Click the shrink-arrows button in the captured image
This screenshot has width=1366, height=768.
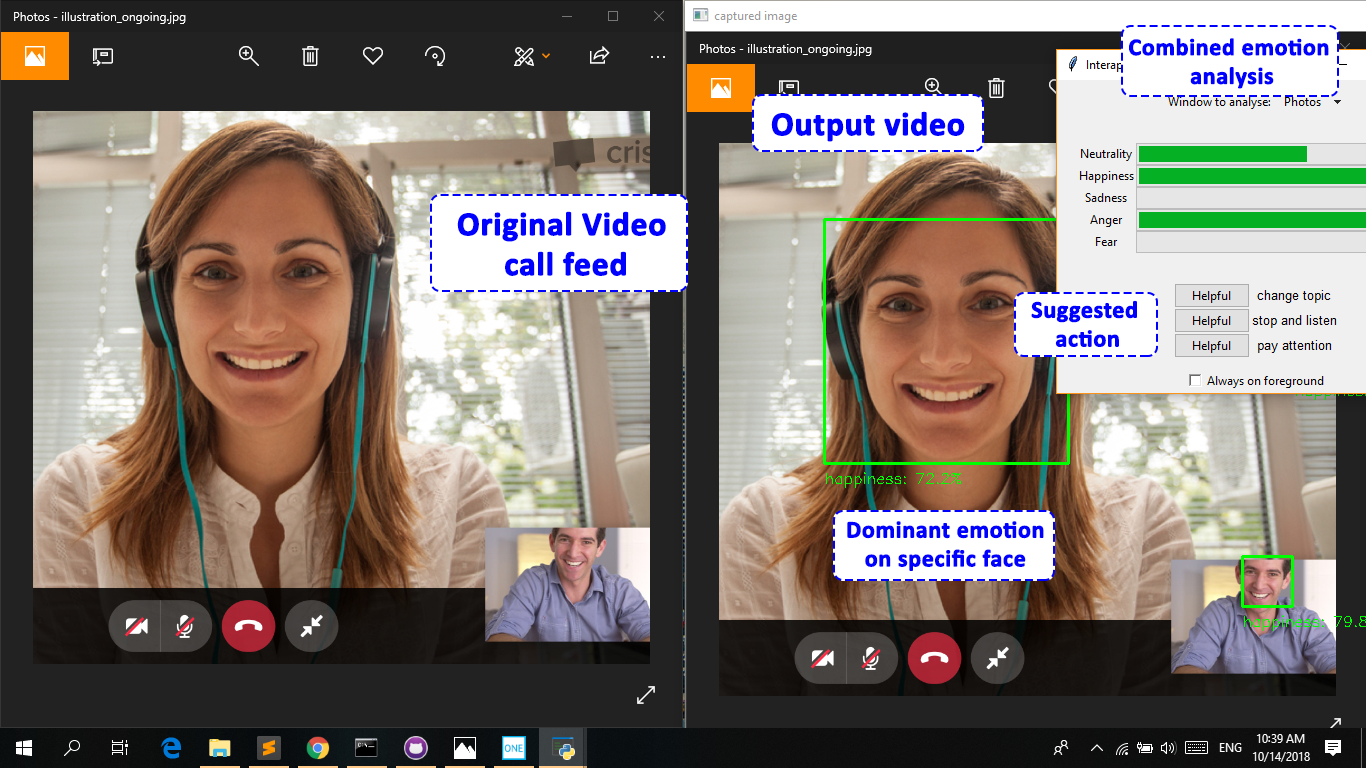tap(998, 658)
